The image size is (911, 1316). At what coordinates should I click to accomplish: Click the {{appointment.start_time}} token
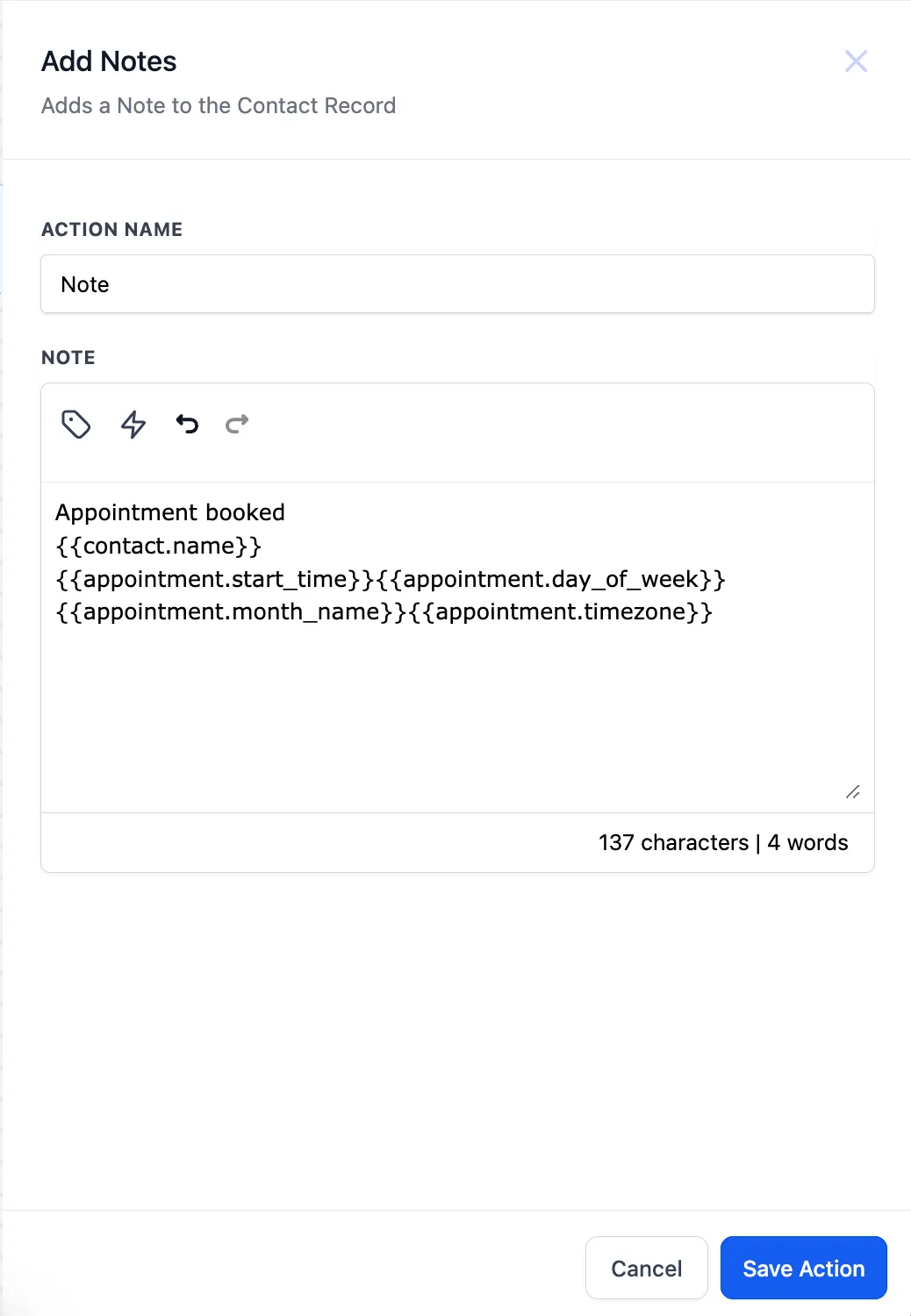(x=216, y=579)
